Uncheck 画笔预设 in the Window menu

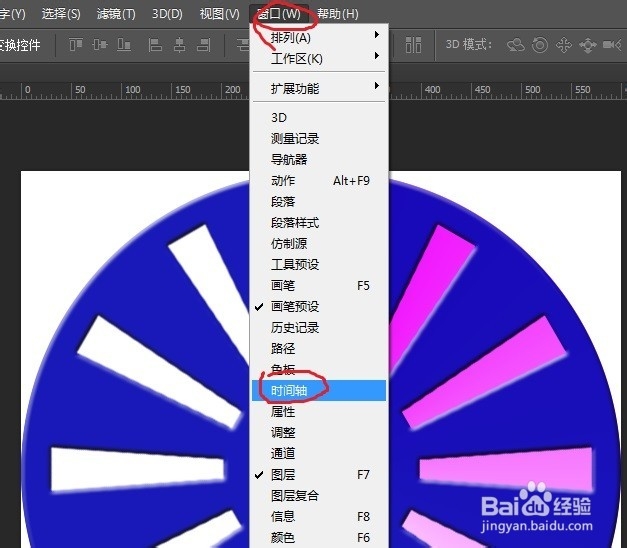tap(319, 307)
